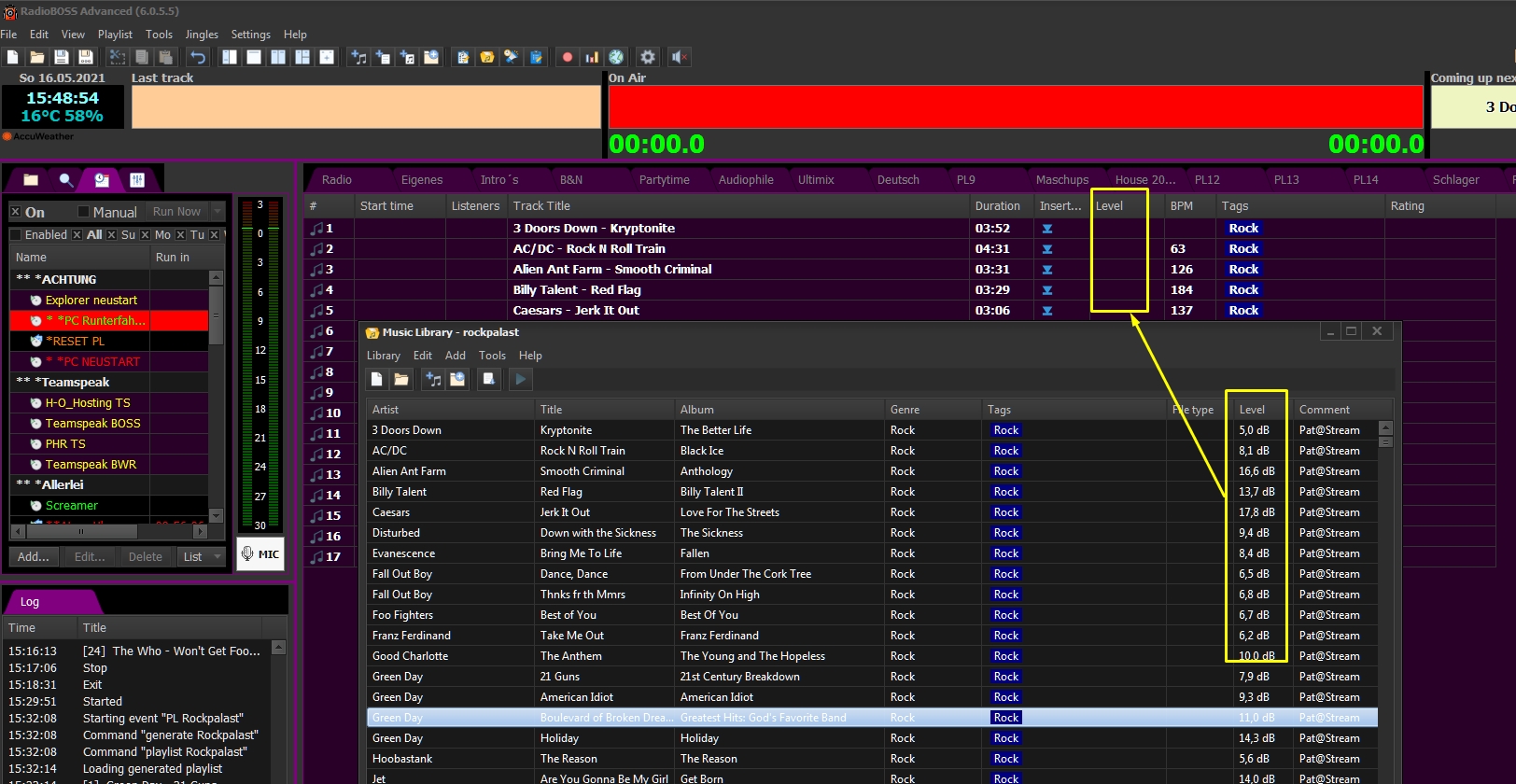Click insert marker arrow for Billy Talent track

[1047, 290]
